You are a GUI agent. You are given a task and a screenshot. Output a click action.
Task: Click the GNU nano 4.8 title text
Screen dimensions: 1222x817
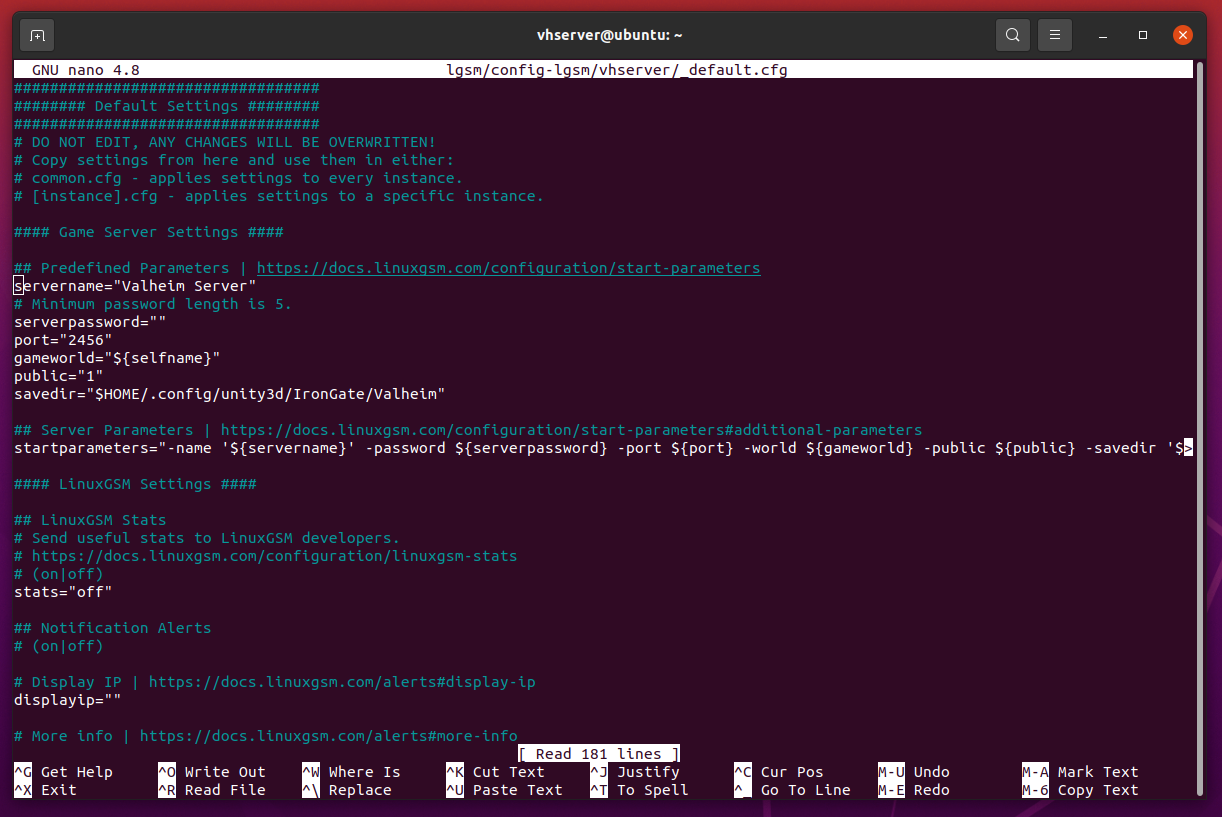coord(86,70)
